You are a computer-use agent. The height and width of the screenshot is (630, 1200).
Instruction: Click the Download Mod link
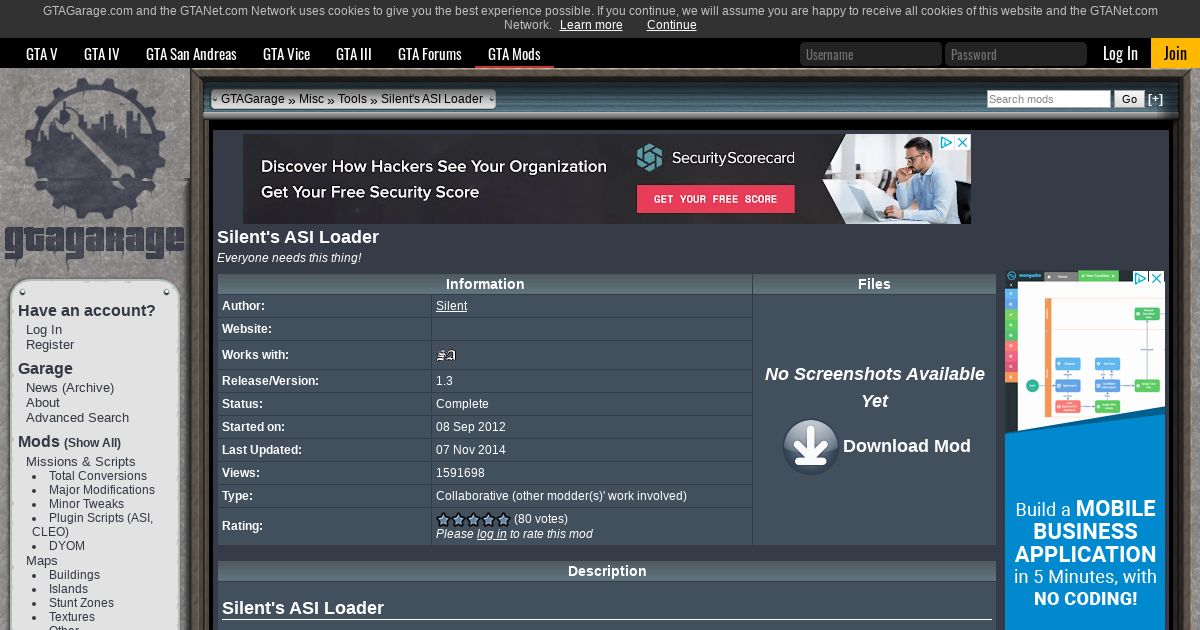[907, 446]
